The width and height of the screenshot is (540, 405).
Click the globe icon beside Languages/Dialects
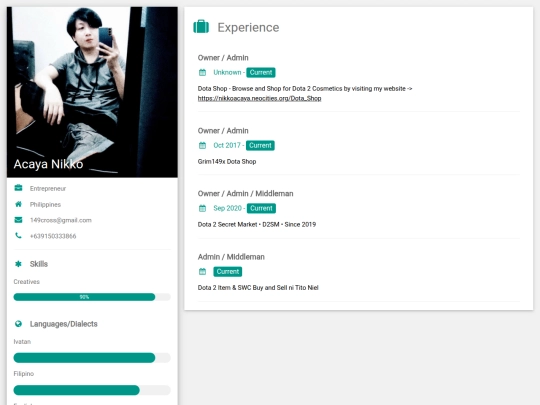coord(18,324)
